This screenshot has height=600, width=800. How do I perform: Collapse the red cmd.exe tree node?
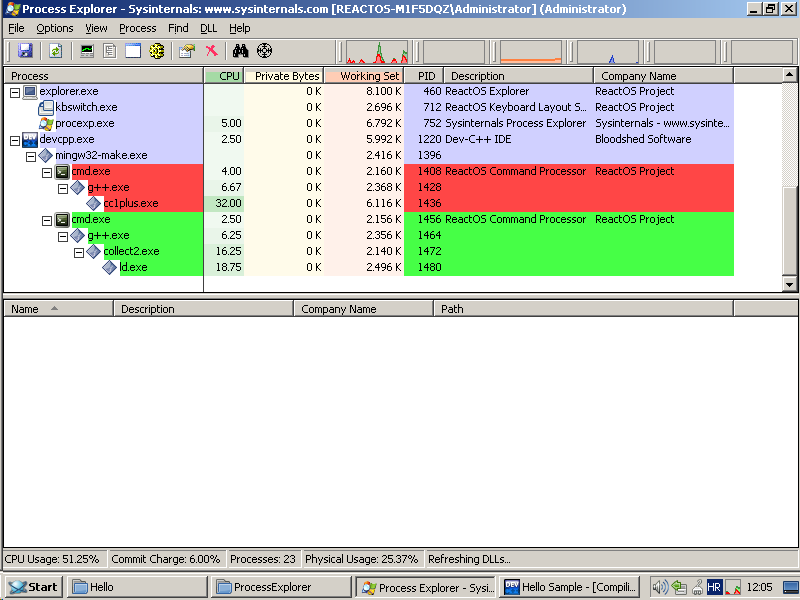tap(47, 173)
